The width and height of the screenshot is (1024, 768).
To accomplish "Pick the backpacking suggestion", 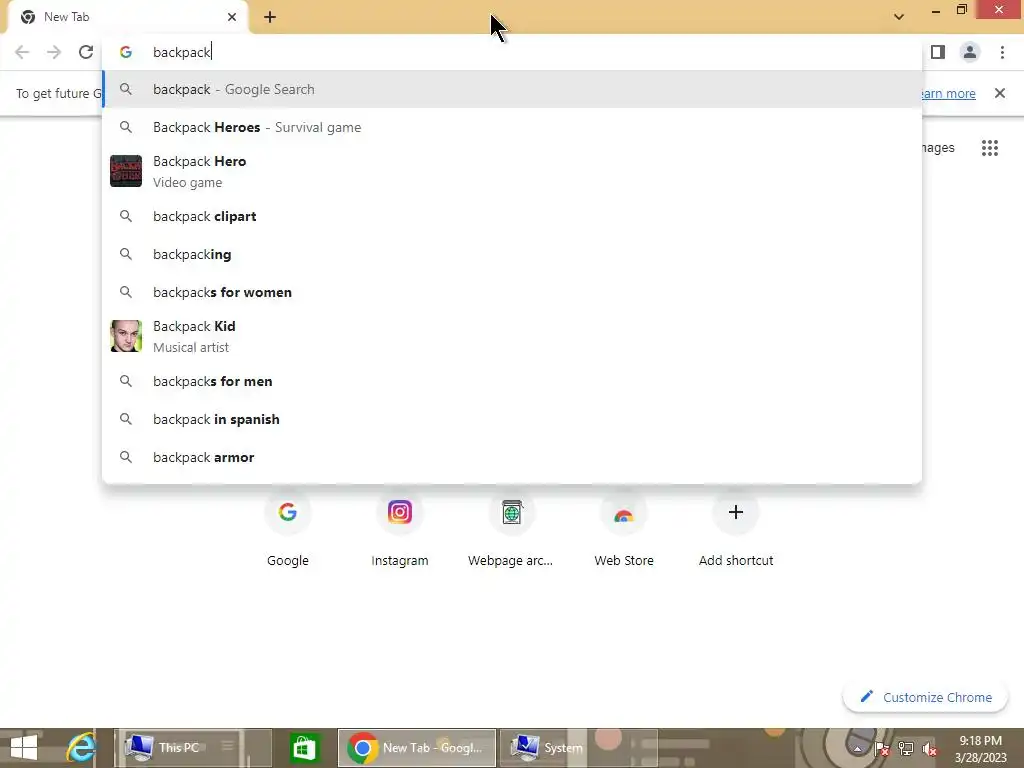I will point(512,255).
